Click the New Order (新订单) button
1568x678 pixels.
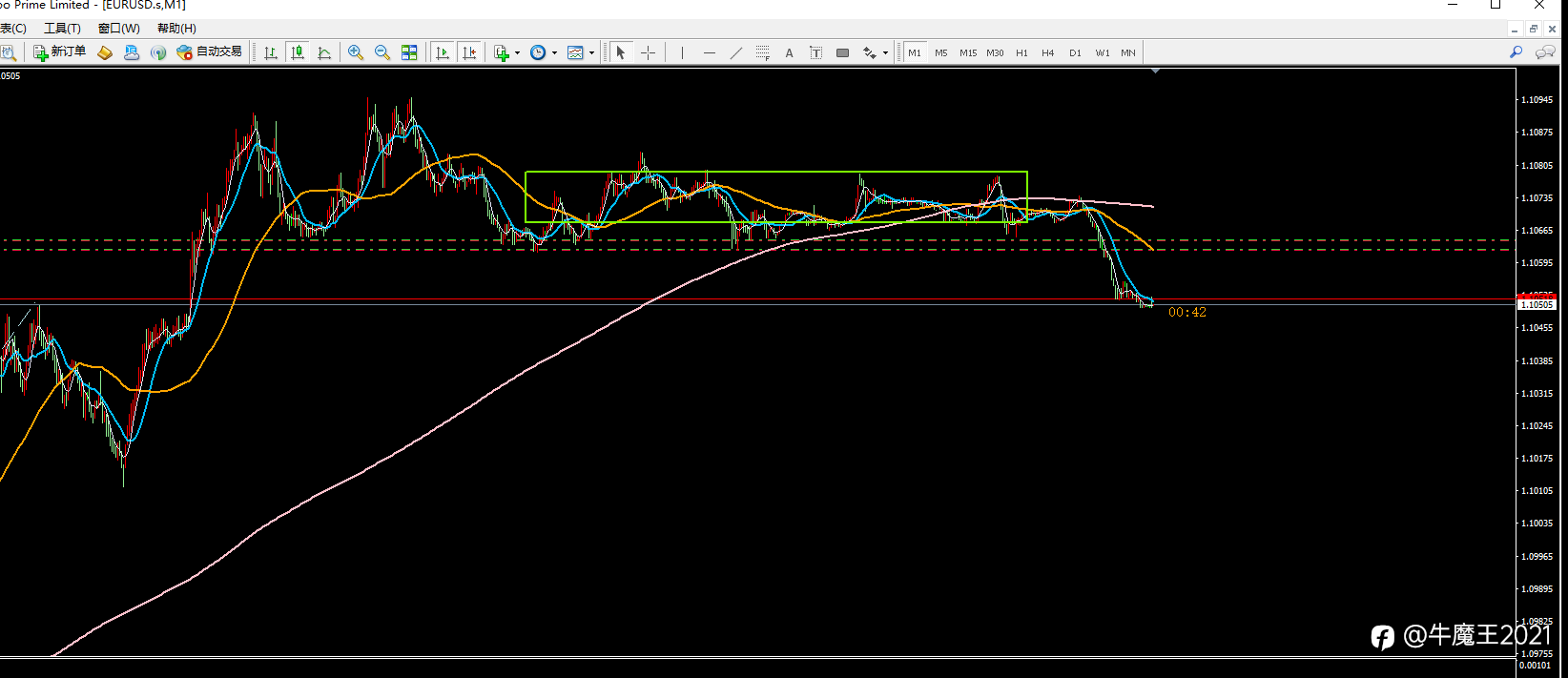[59, 52]
